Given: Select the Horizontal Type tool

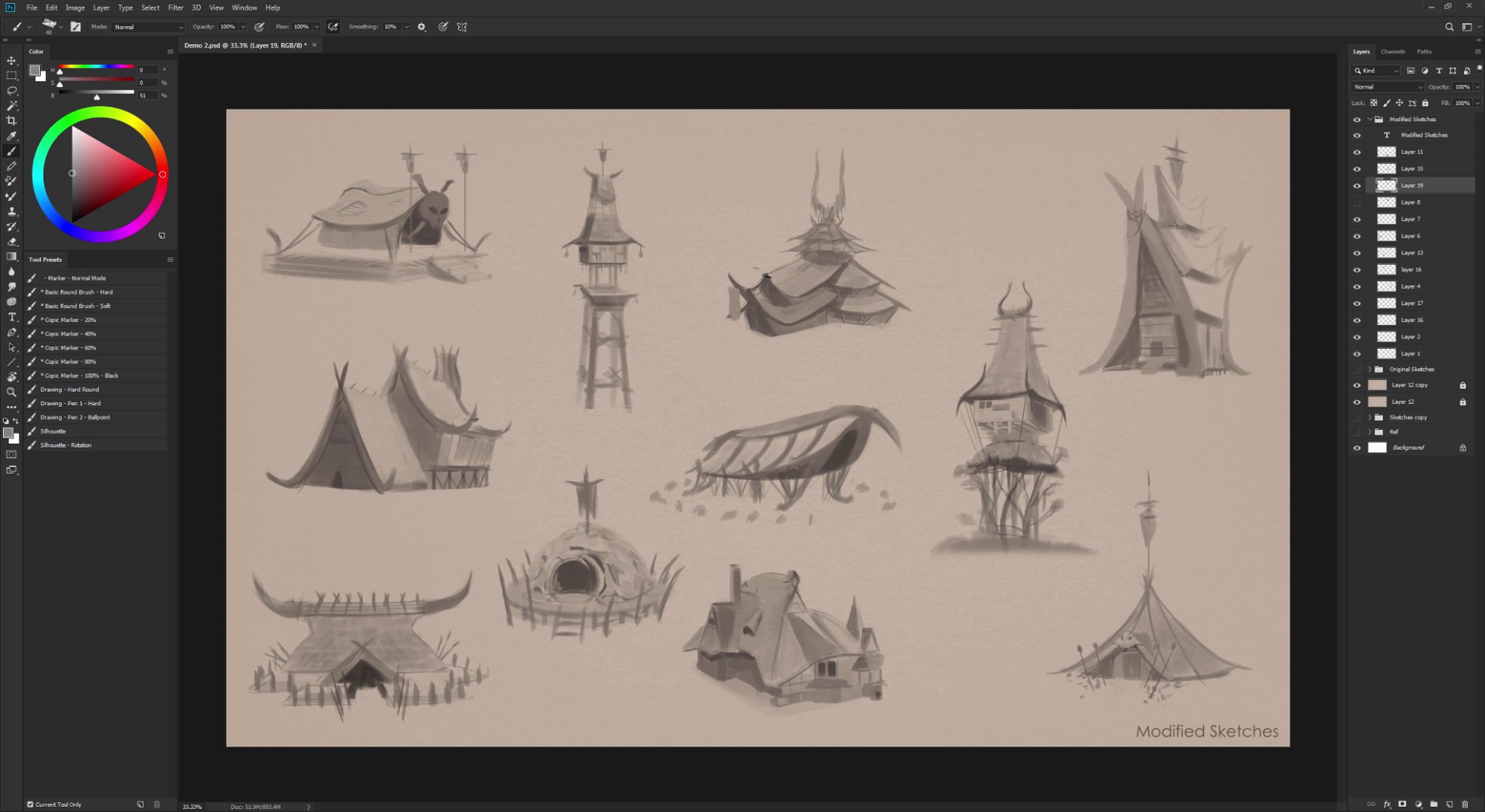Looking at the screenshot, I should (x=11, y=317).
